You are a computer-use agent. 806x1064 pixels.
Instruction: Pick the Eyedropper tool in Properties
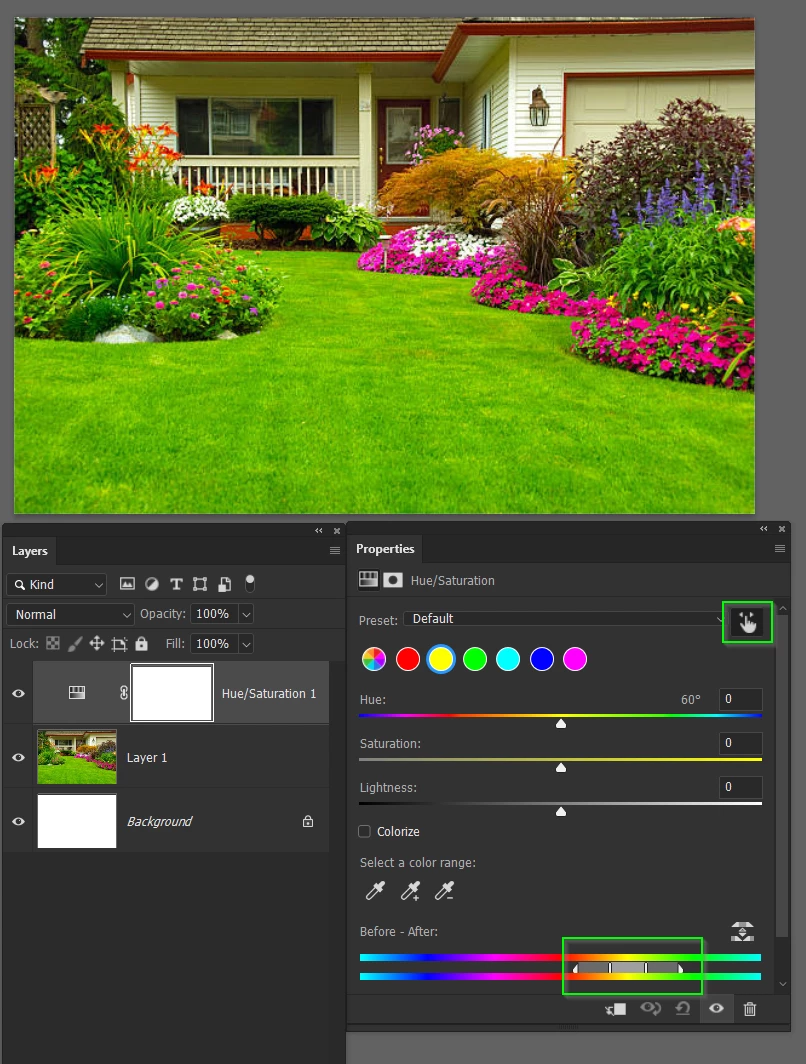[x=375, y=890]
